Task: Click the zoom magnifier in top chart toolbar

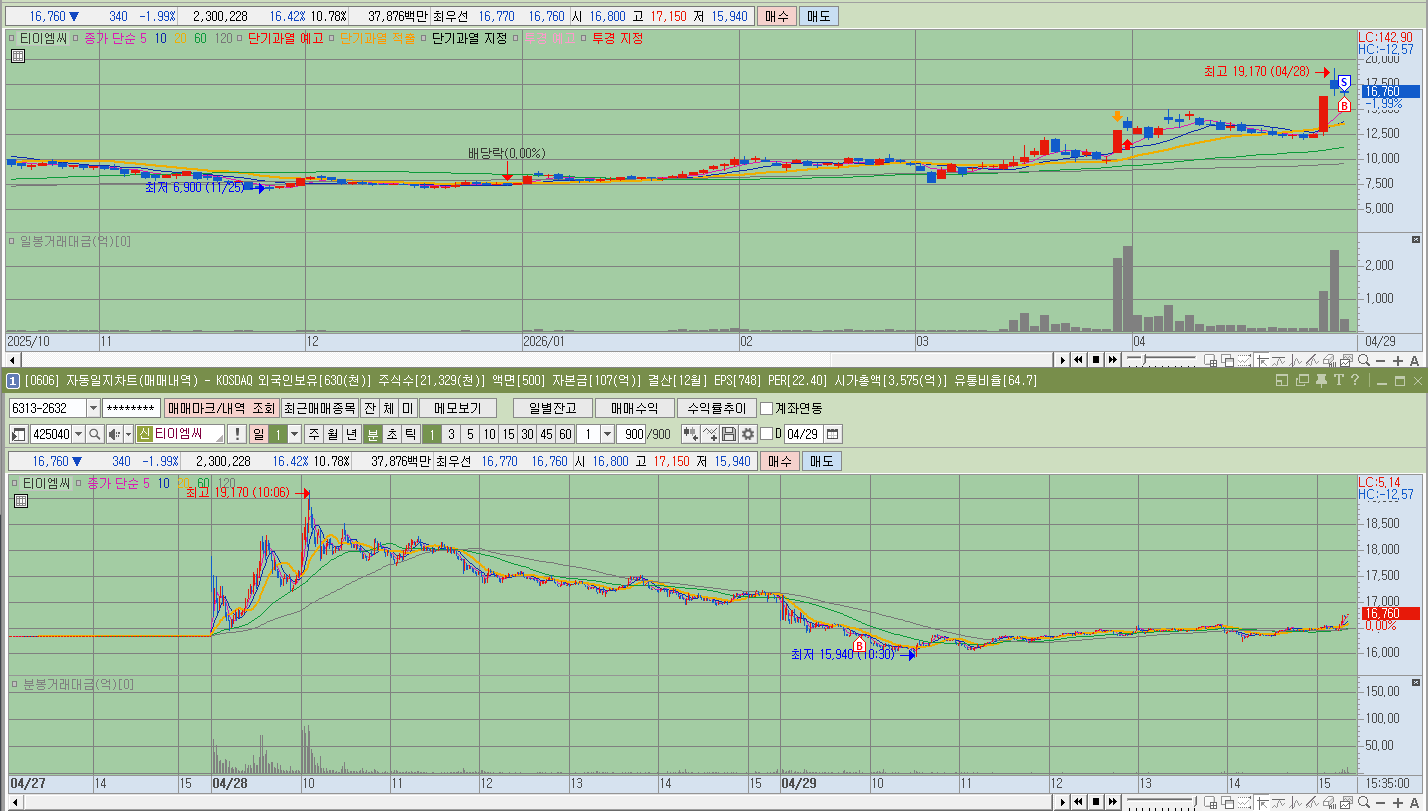Action: 1364,360
